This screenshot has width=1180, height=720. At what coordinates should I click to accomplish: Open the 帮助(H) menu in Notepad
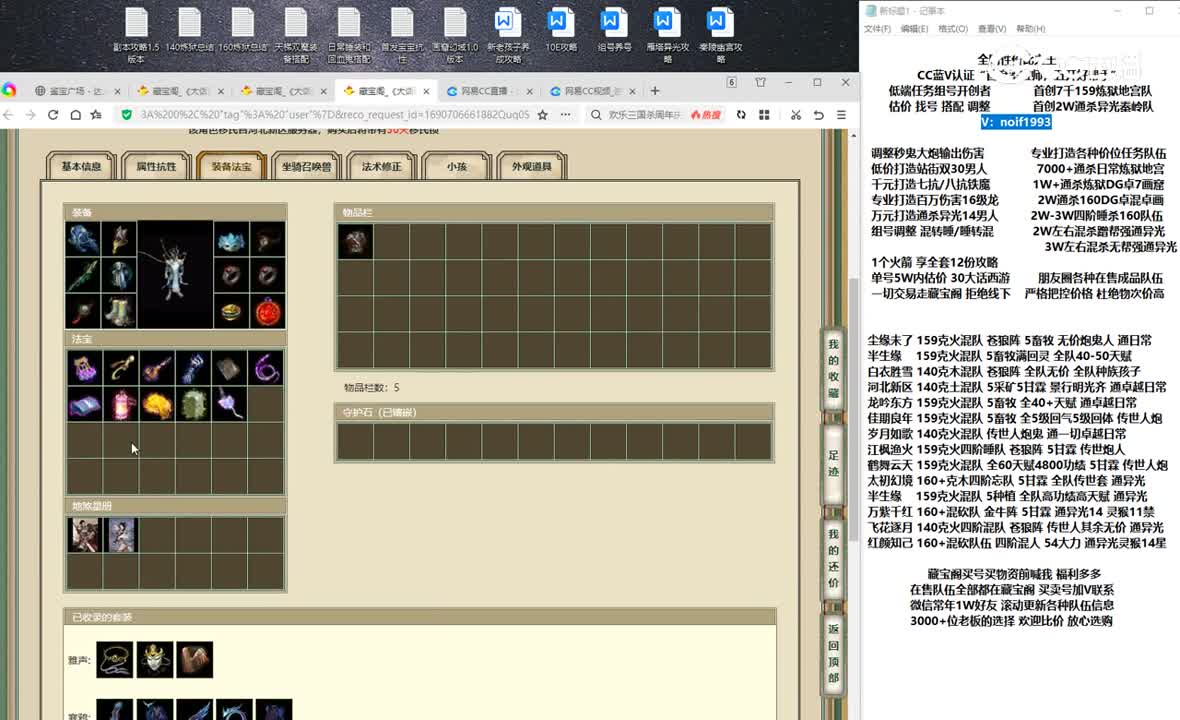[1031, 29]
